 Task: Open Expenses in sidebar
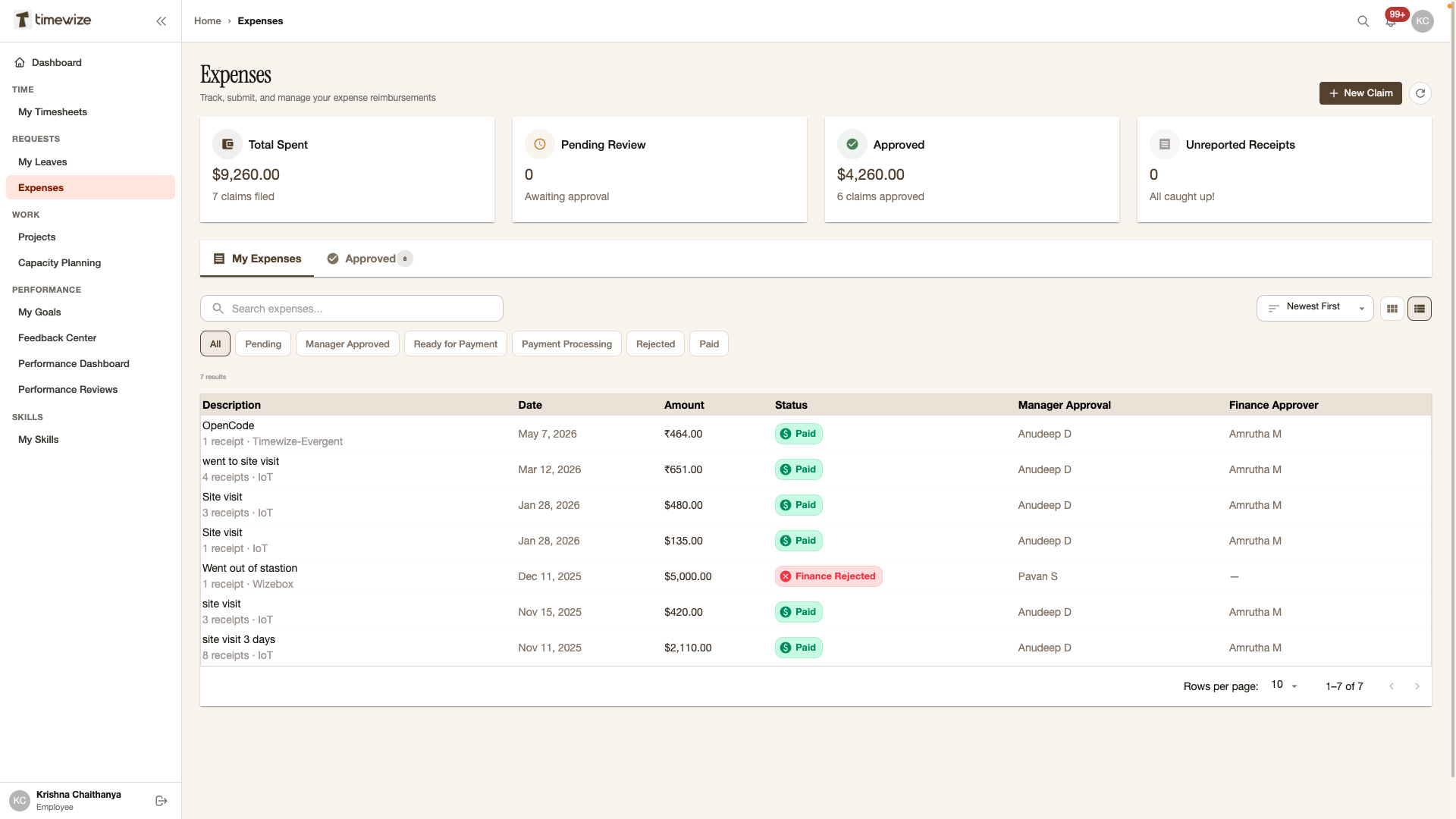click(90, 188)
